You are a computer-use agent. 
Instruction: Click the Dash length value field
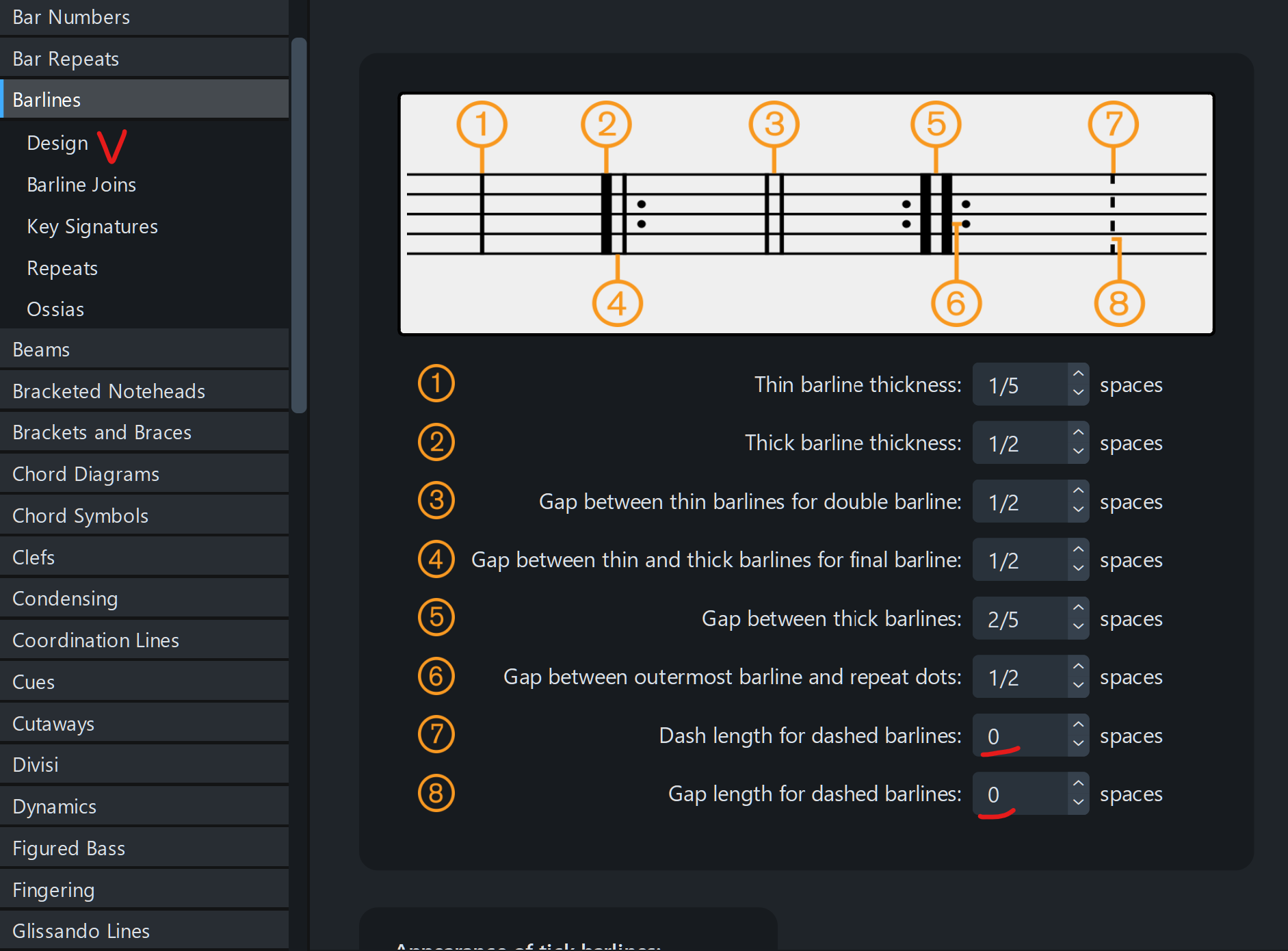coord(1019,735)
